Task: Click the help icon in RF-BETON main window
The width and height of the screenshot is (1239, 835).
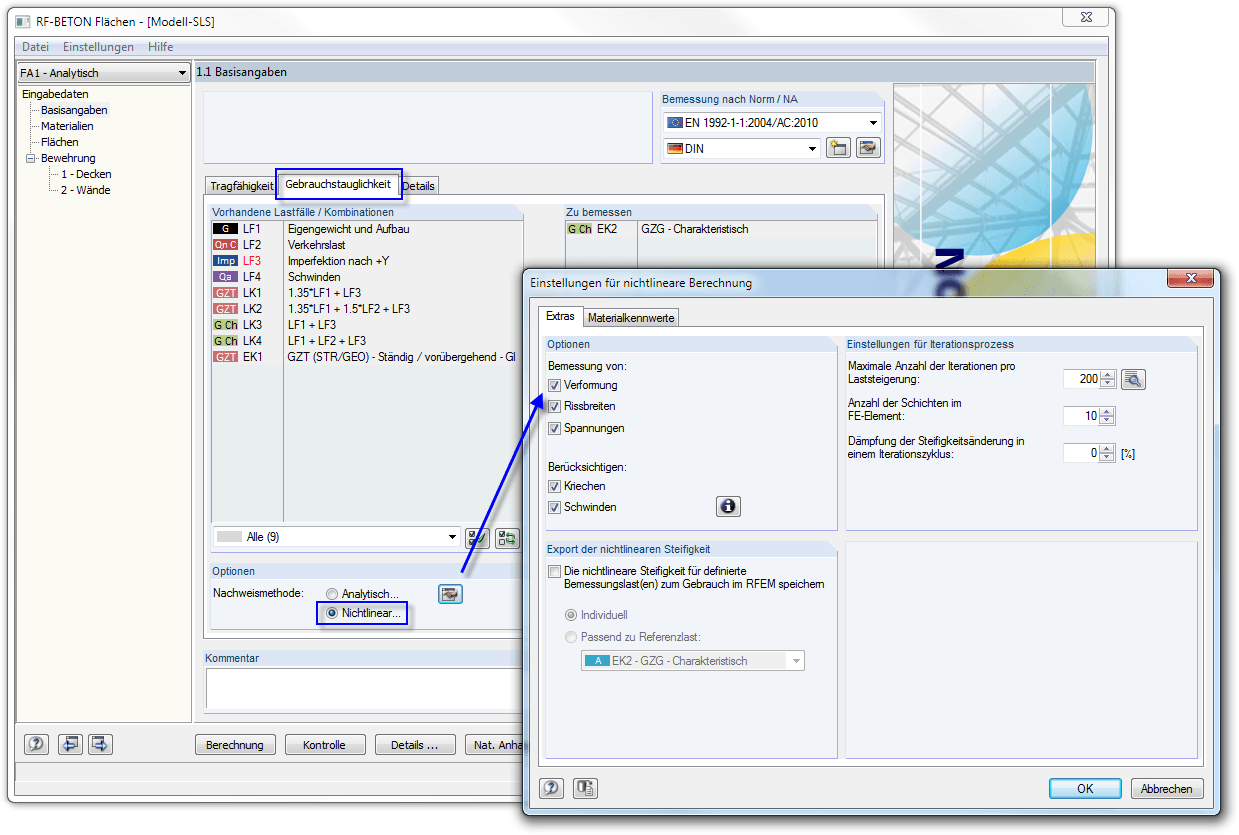Action: click(36, 744)
